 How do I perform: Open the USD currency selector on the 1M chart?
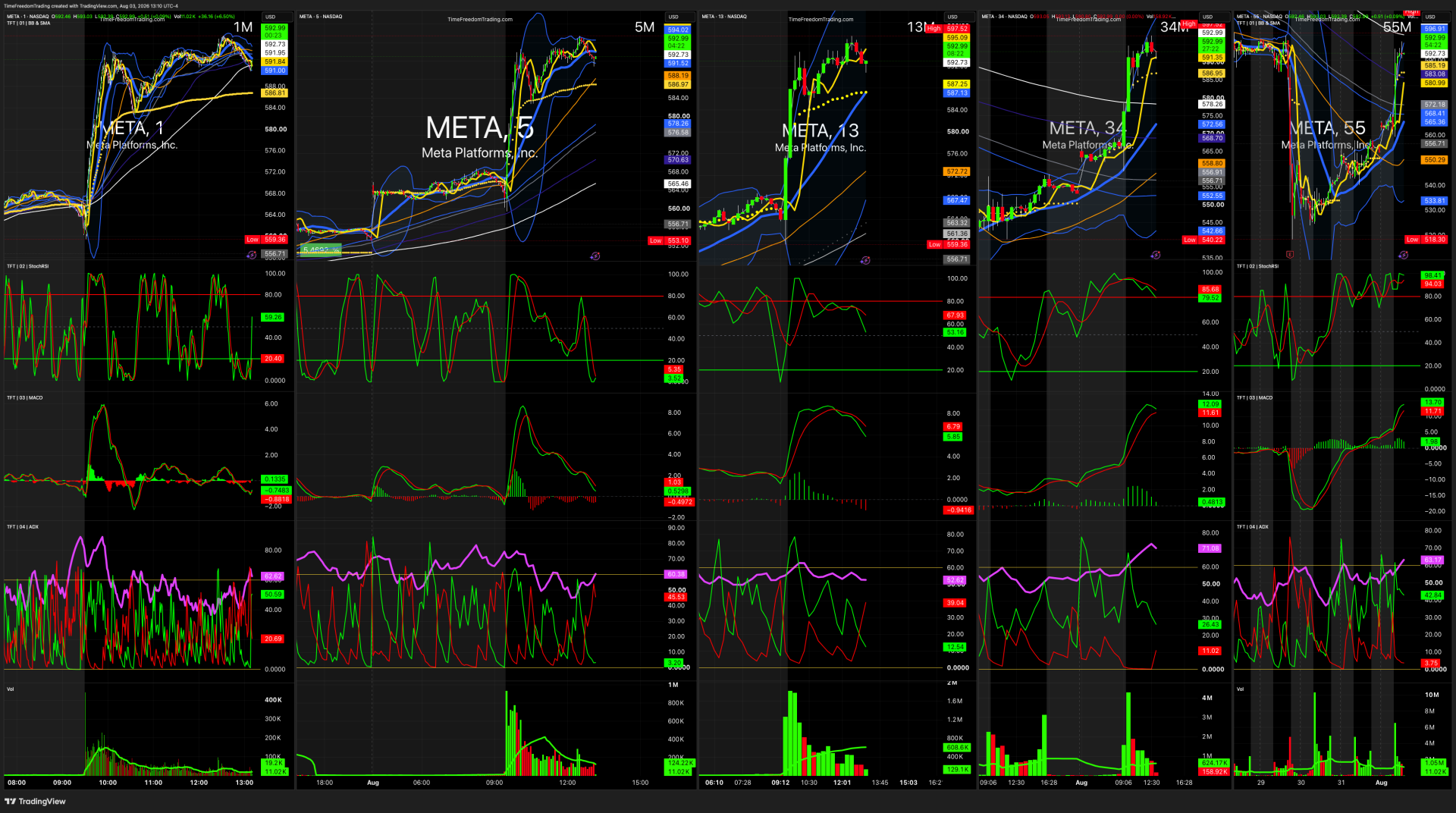pos(271,17)
